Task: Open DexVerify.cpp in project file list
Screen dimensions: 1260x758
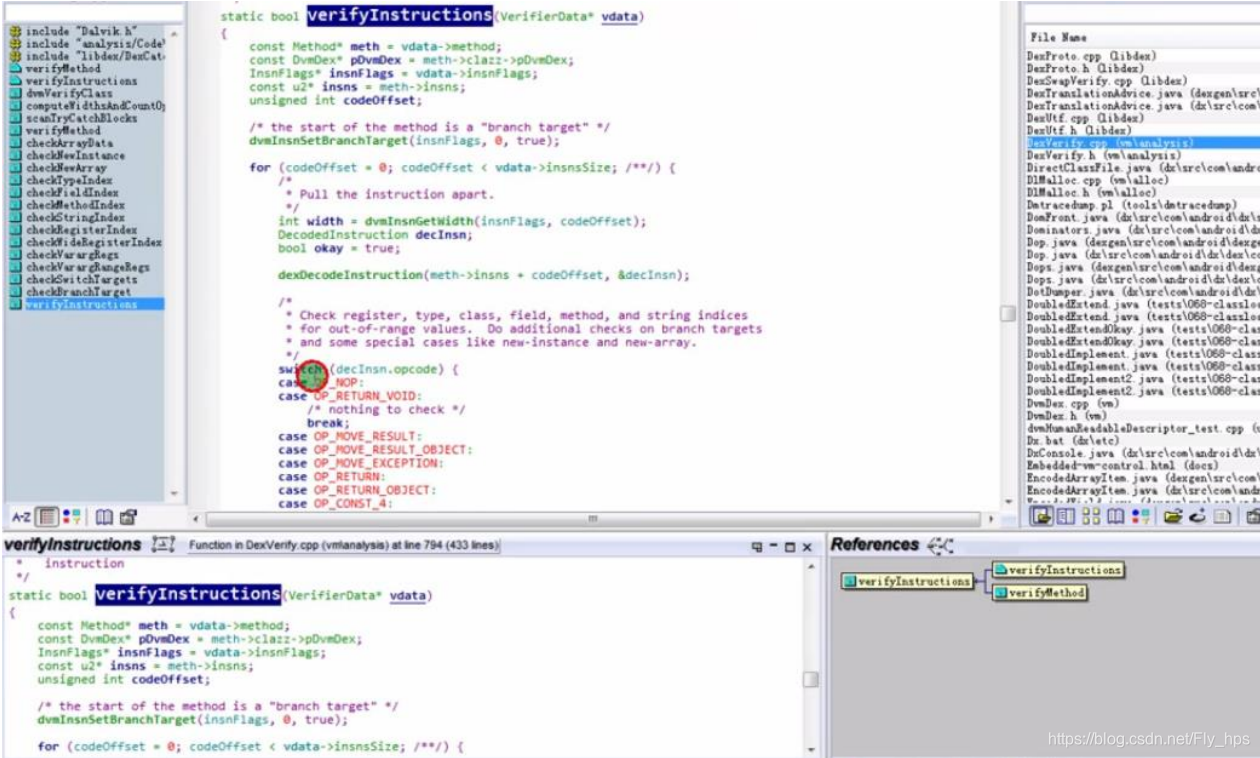Action: coord(1143,143)
